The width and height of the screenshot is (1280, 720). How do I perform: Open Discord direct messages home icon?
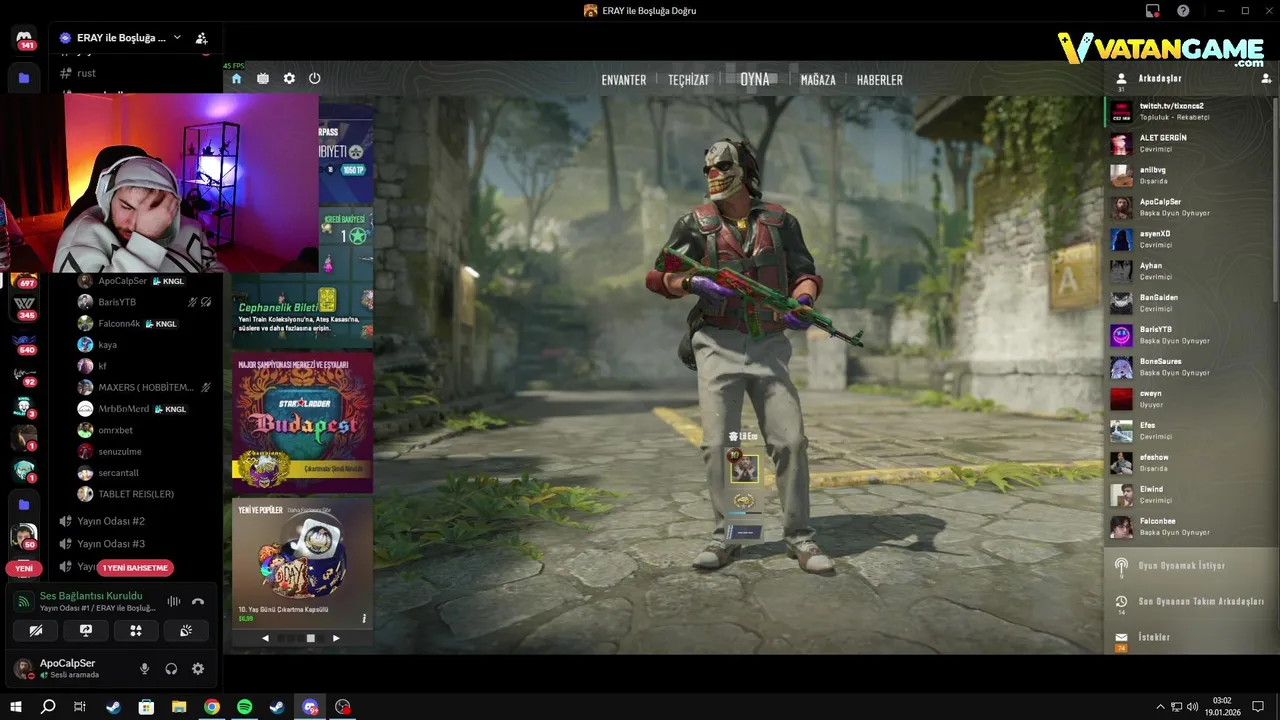click(26, 40)
